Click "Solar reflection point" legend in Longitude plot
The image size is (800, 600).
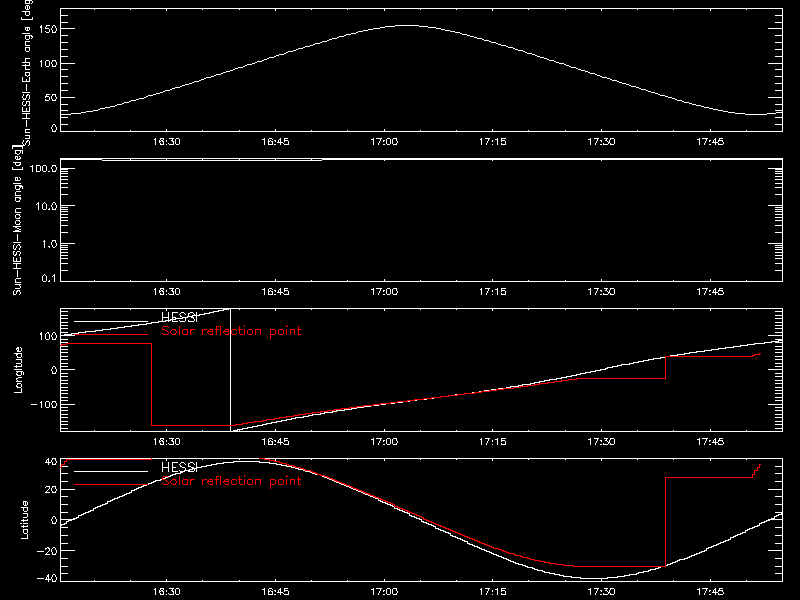(x=231, y=331)
